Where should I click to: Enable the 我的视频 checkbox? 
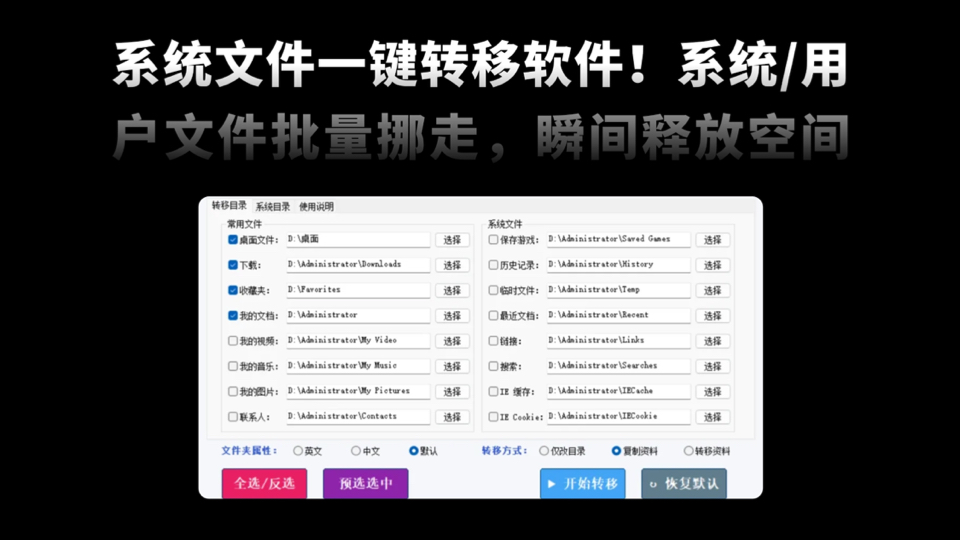pyautogui.click(x=233, y=341)
